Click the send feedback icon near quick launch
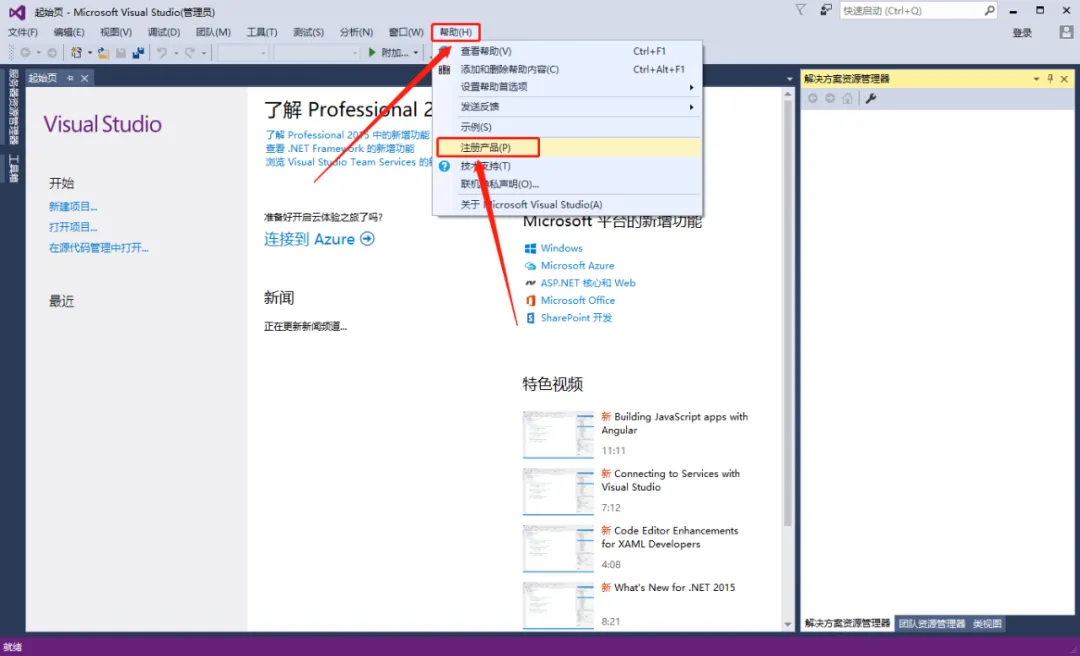The width and height of the screenshot is (1080, 656). click(x=825, y=10)
